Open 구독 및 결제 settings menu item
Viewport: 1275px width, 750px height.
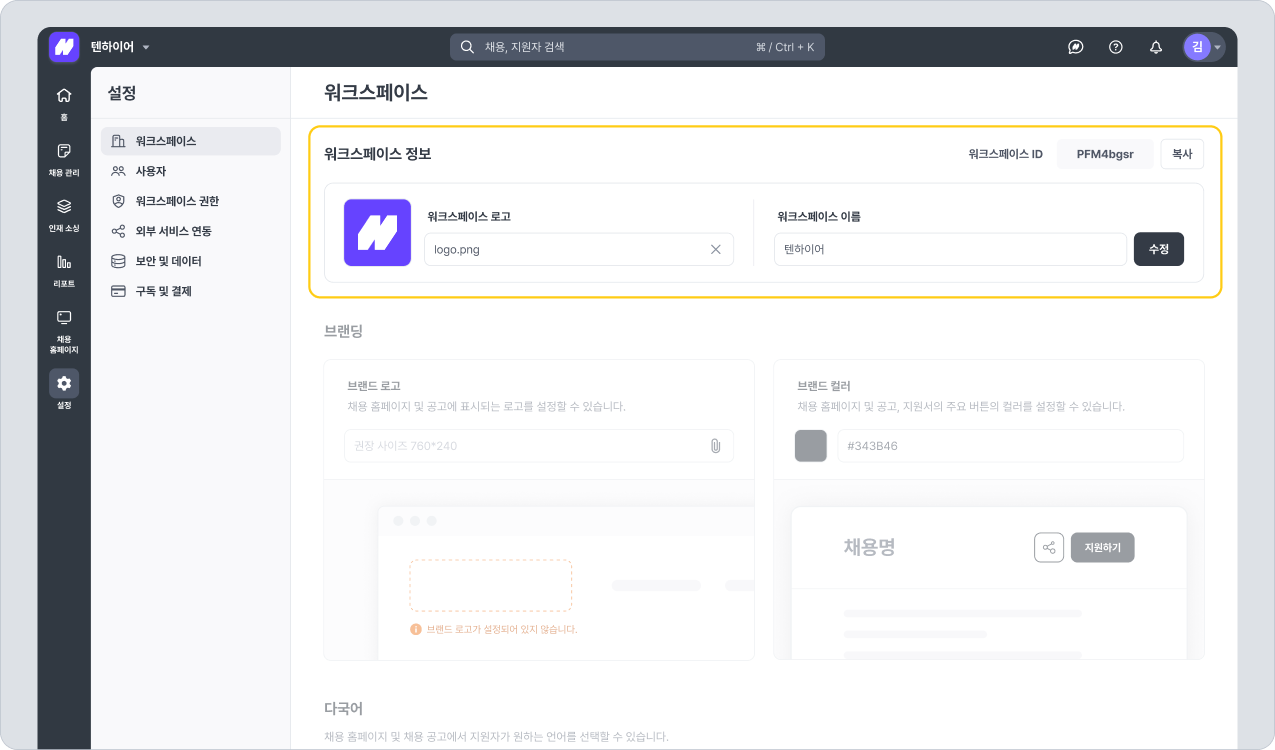click(191, 291)
